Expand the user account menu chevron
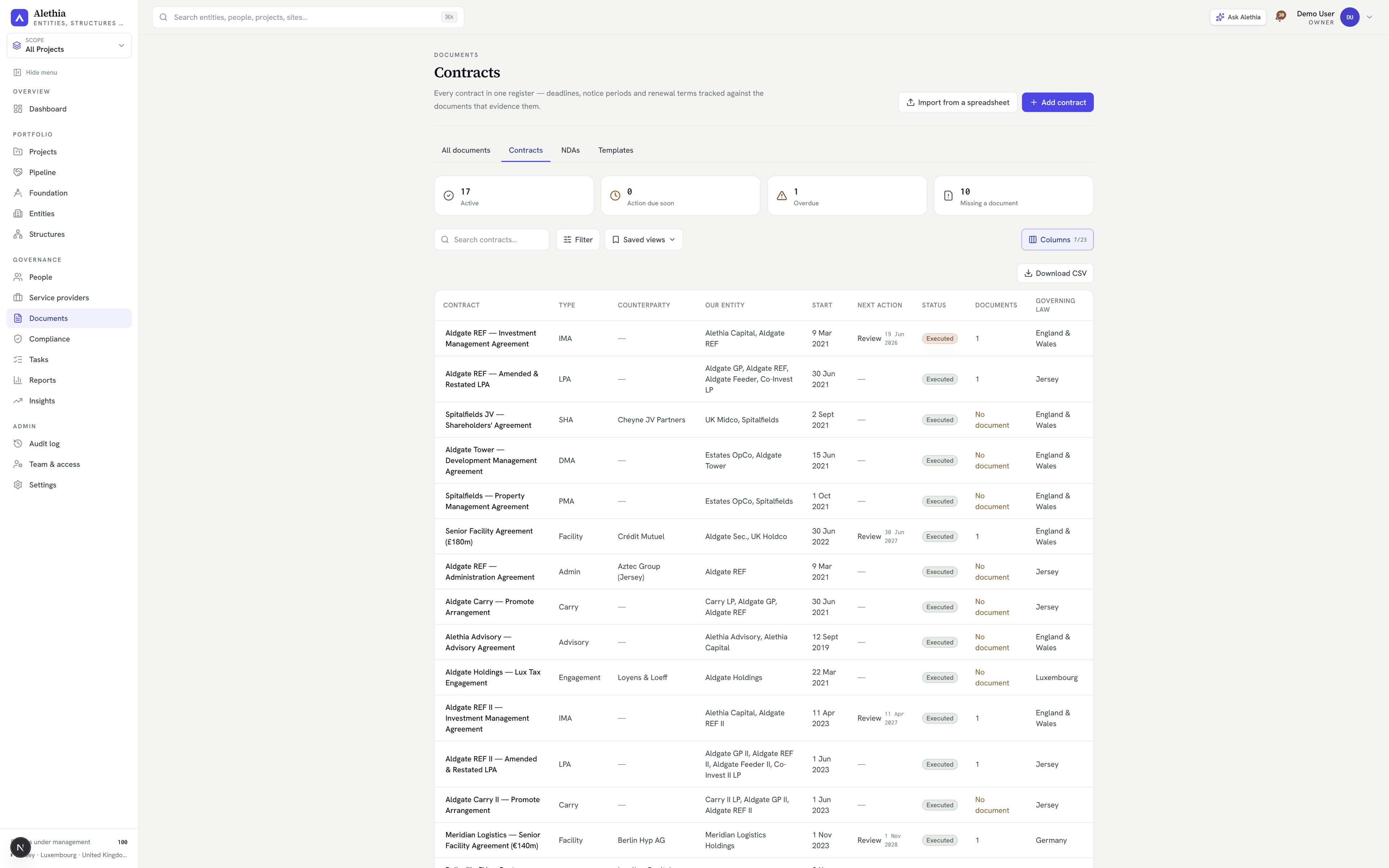 (1369, 17)
